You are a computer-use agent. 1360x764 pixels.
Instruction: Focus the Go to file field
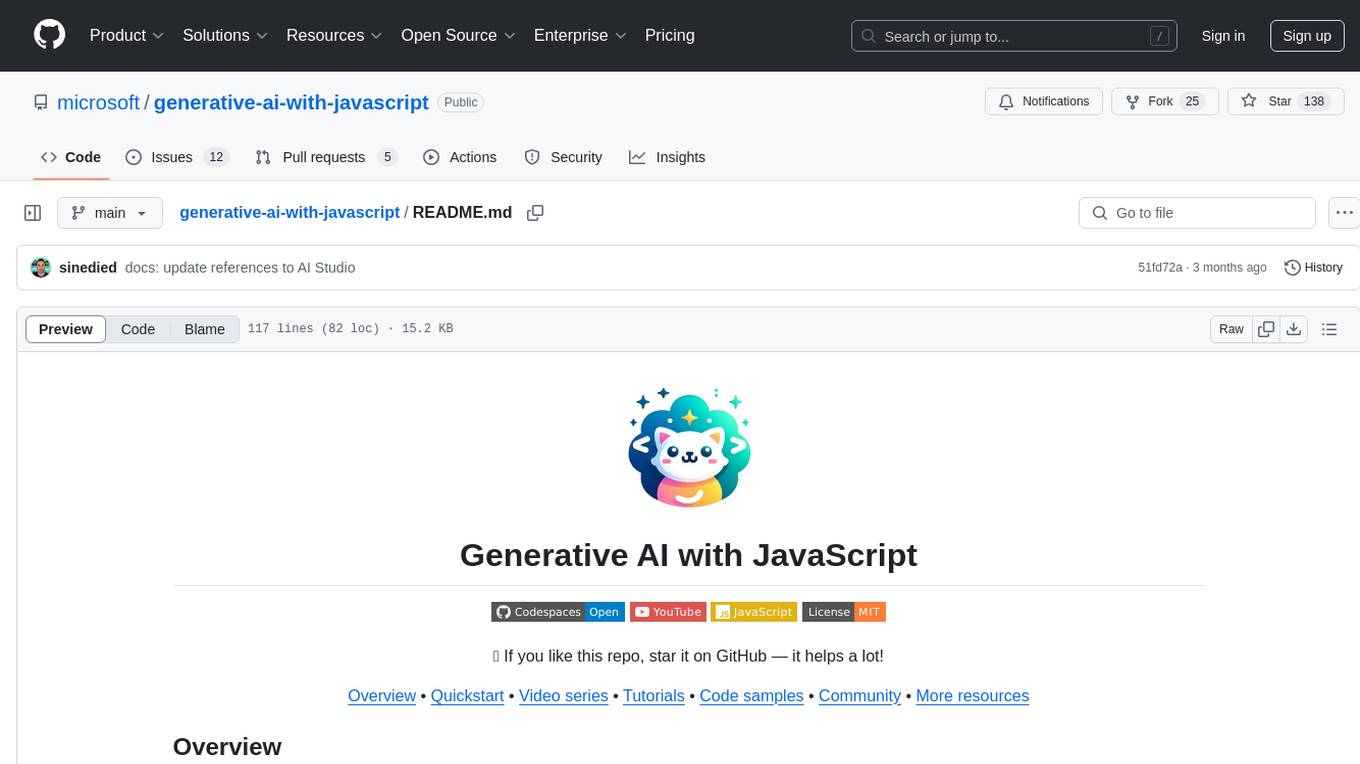[x=1197, y=213]
